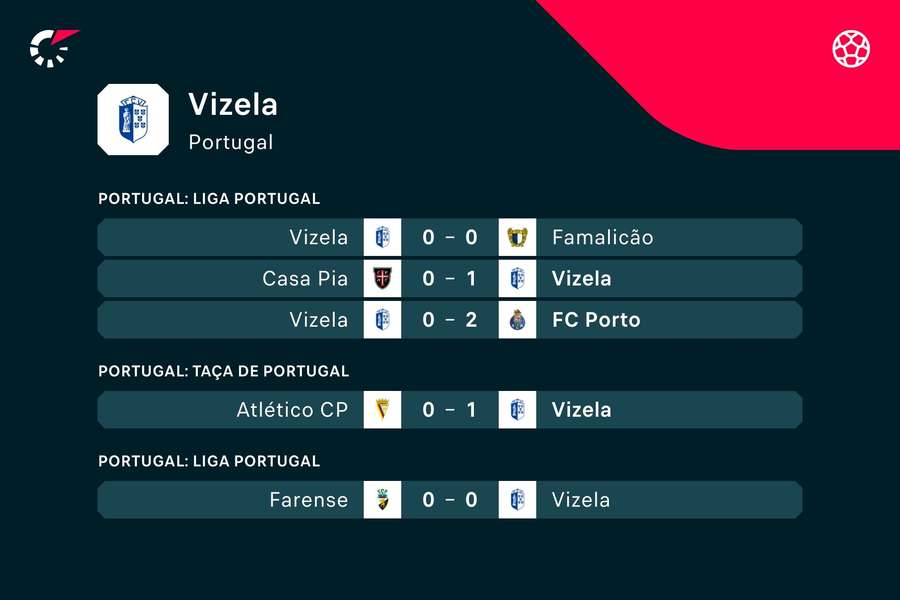Click the Farense team crest
This screenshot has height=600, width=900.
click(382, 500)
